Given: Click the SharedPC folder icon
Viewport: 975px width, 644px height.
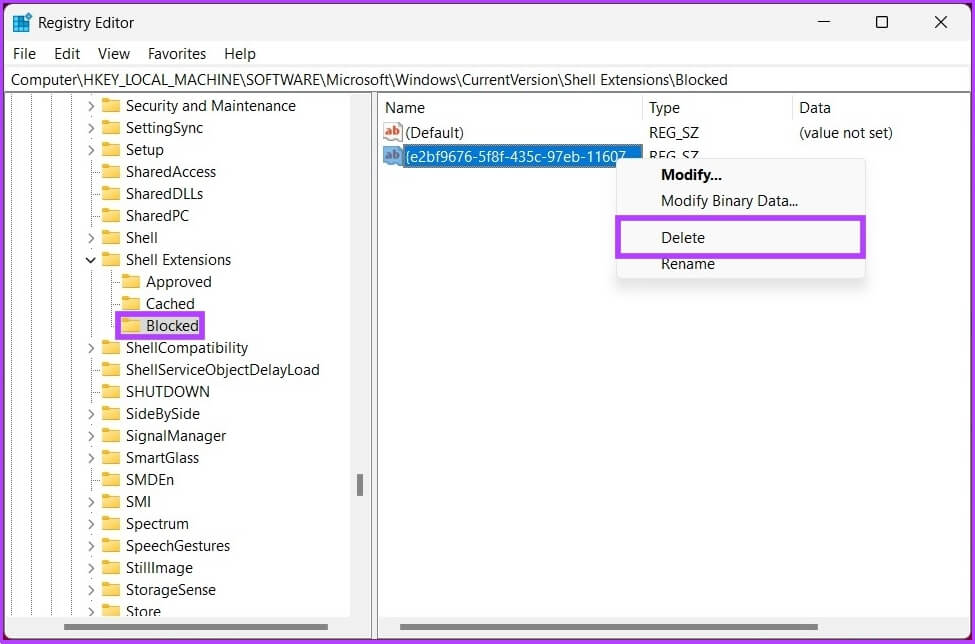Looking at the screenshot, I should (x=111, y=216).
